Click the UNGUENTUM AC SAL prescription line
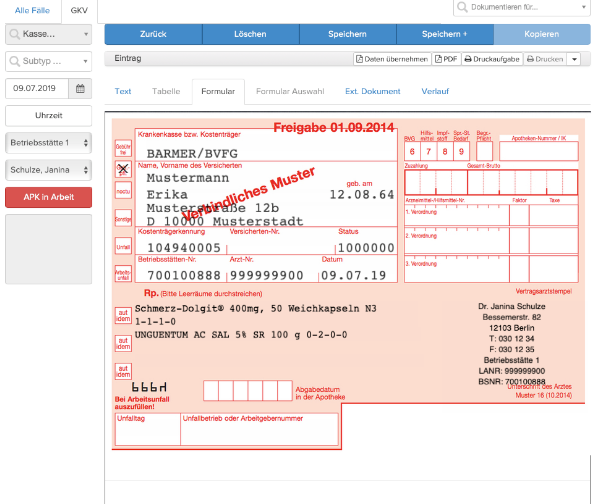 (241, 335)
